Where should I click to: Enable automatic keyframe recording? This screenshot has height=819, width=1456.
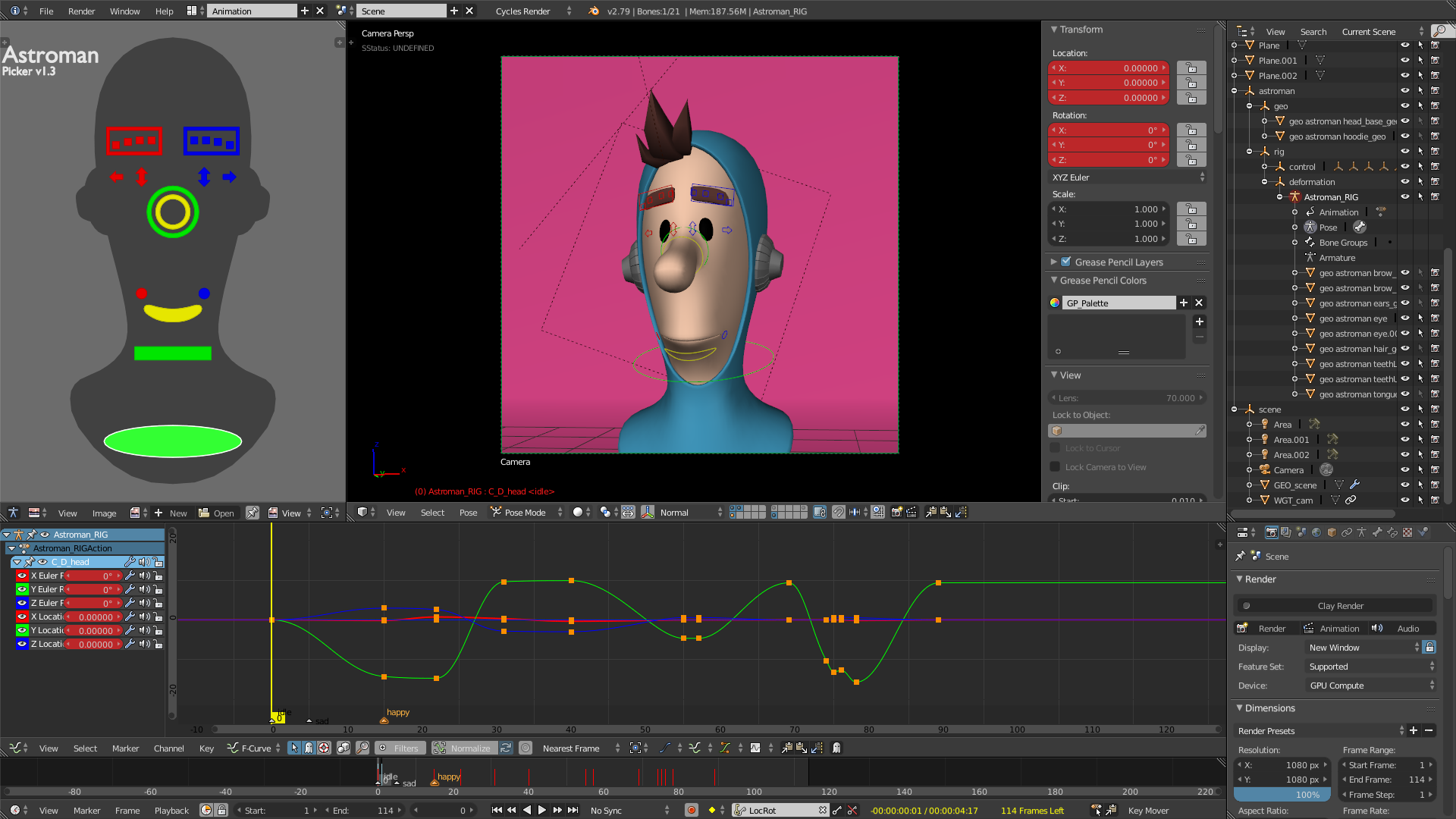coord(691,810)
